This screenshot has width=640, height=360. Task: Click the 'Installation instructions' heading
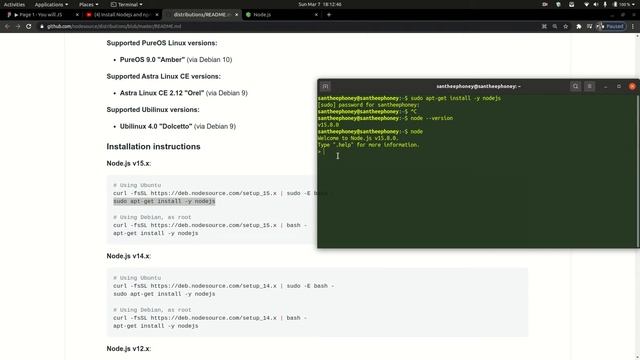[x=153, y=147]
